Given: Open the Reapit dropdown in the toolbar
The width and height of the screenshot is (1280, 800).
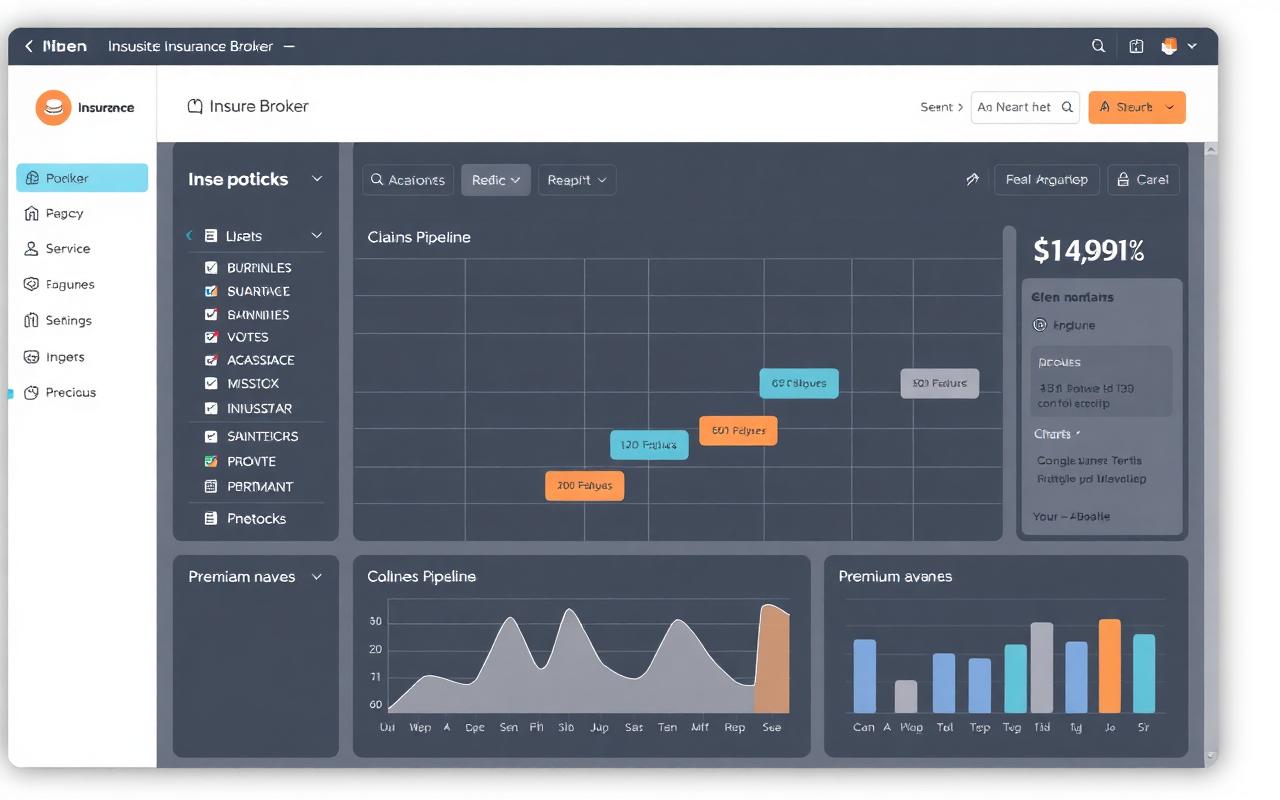Looking at the screenshot, I should click(577, 180).
